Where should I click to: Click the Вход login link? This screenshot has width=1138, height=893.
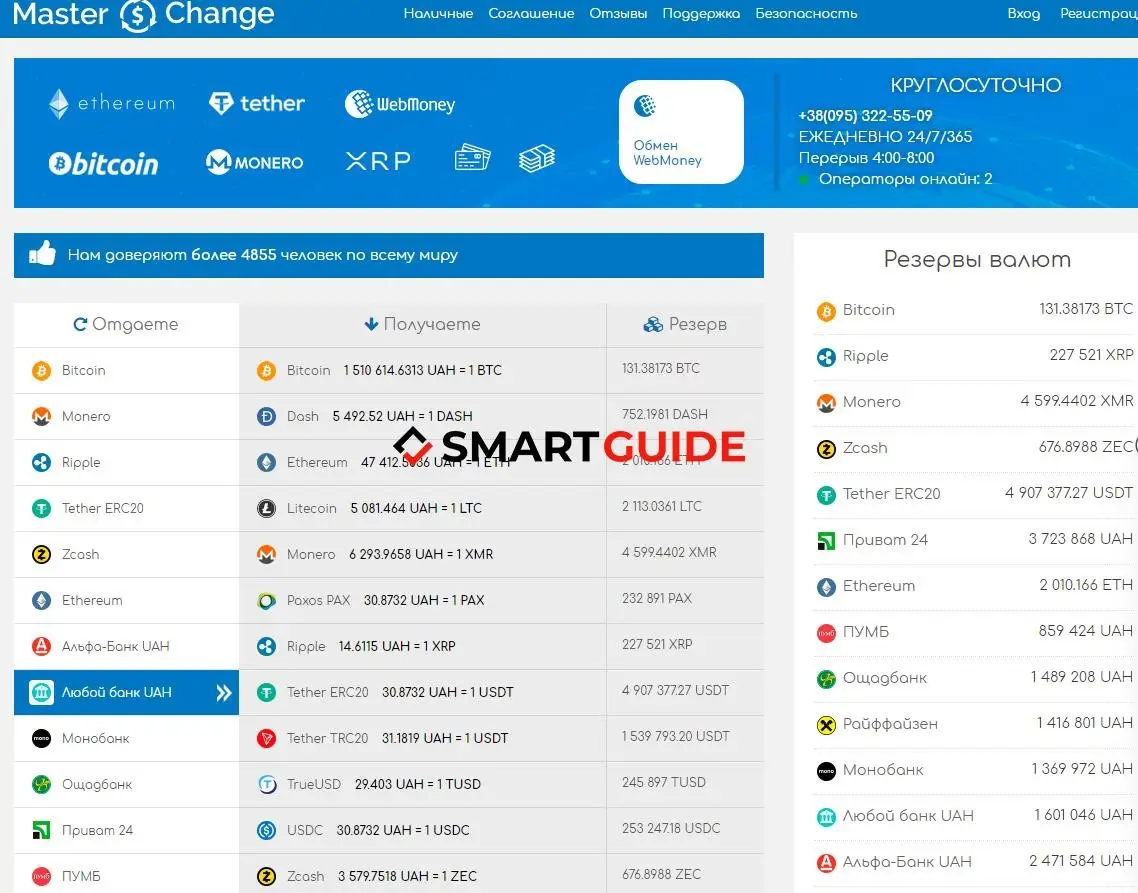(1023, 14)
